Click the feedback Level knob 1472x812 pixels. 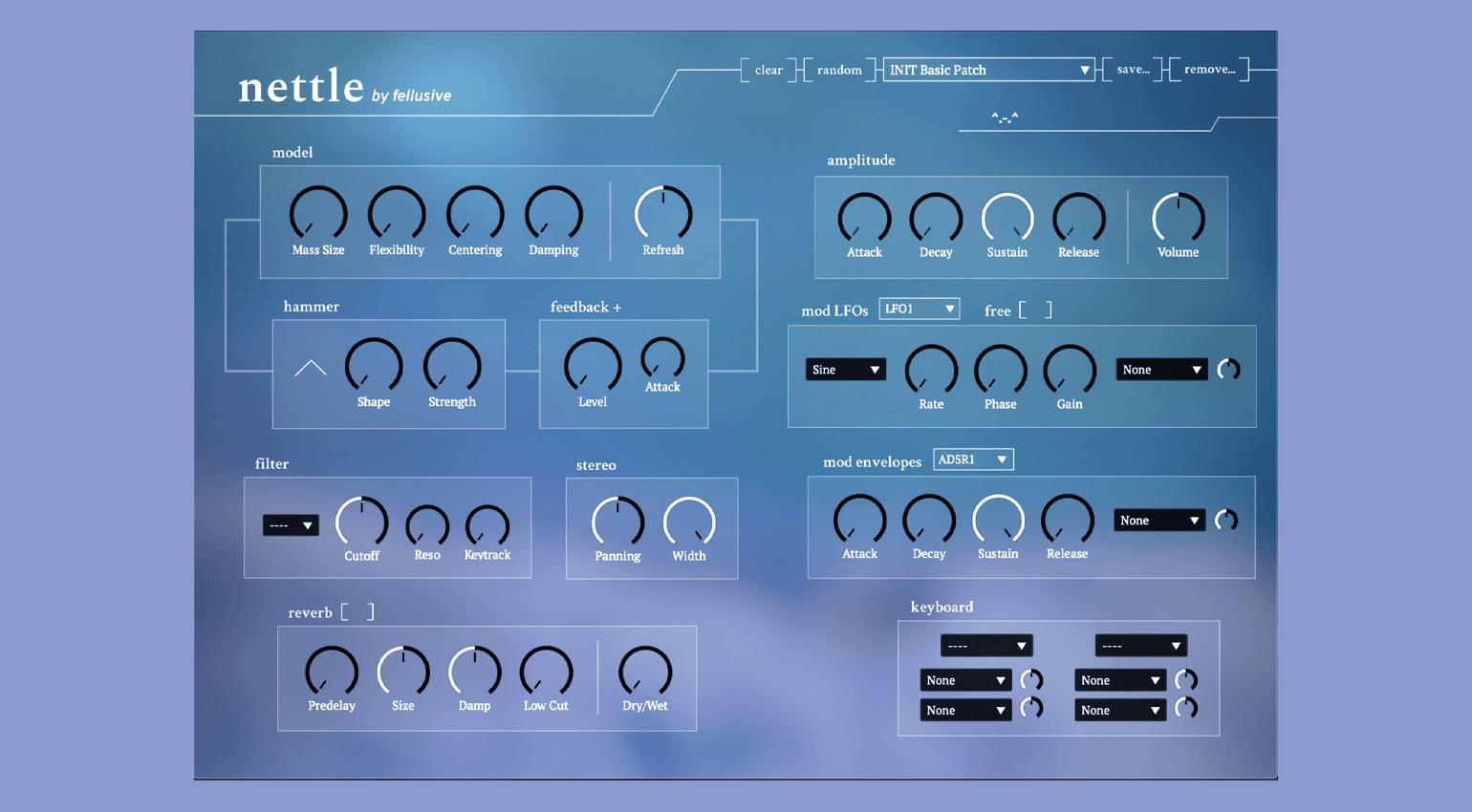pos(593,365)
